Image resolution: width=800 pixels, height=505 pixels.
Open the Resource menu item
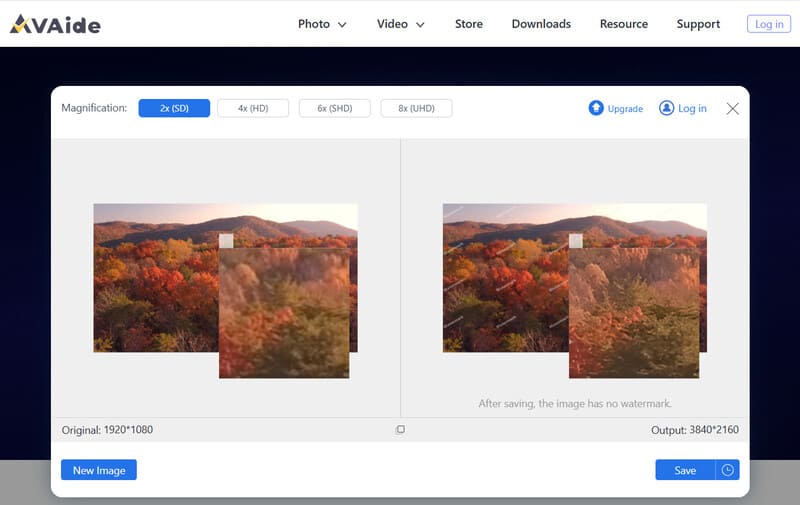coord(624,24)
